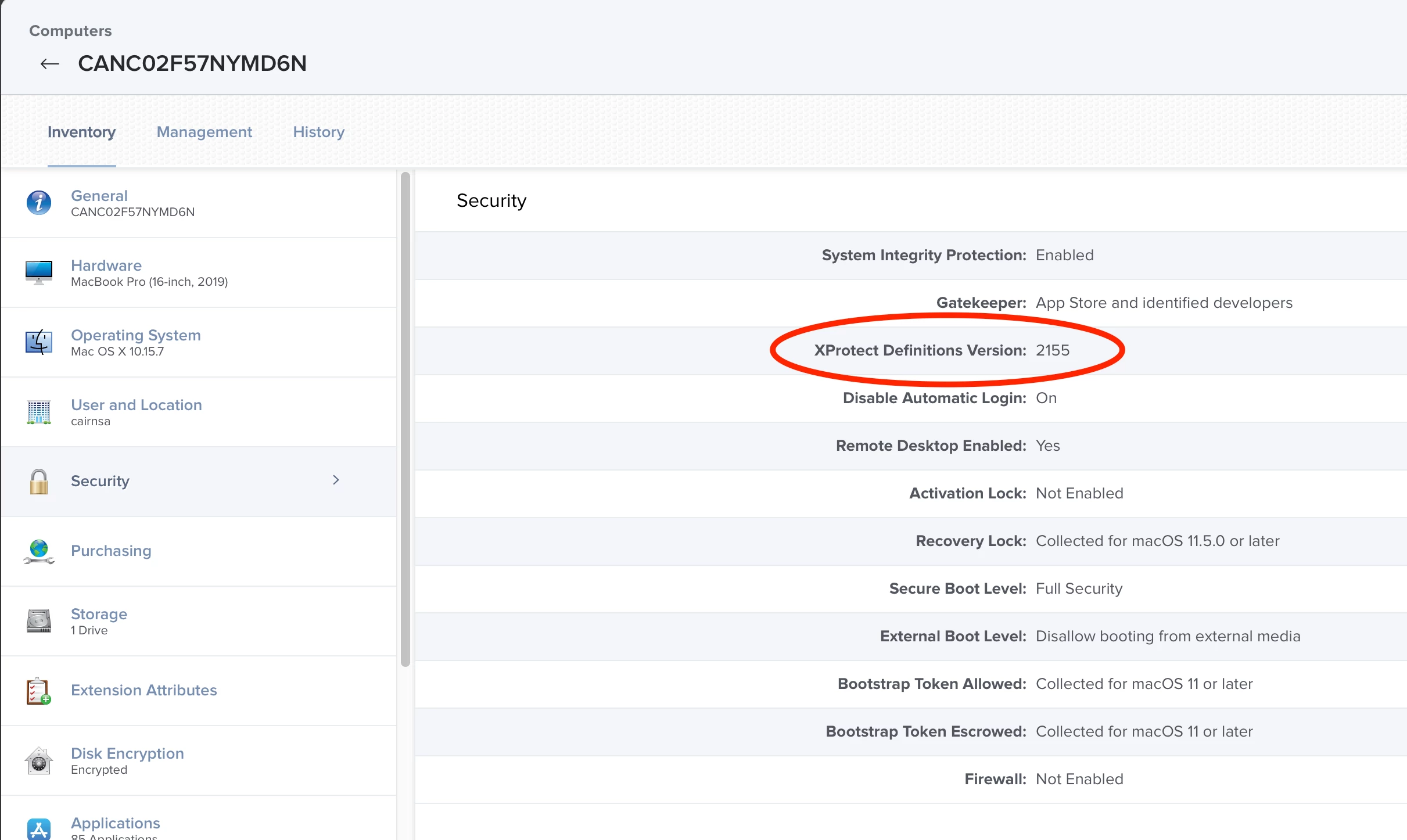Click the Disk Encryption FileVault icon

tap(39, 760)
